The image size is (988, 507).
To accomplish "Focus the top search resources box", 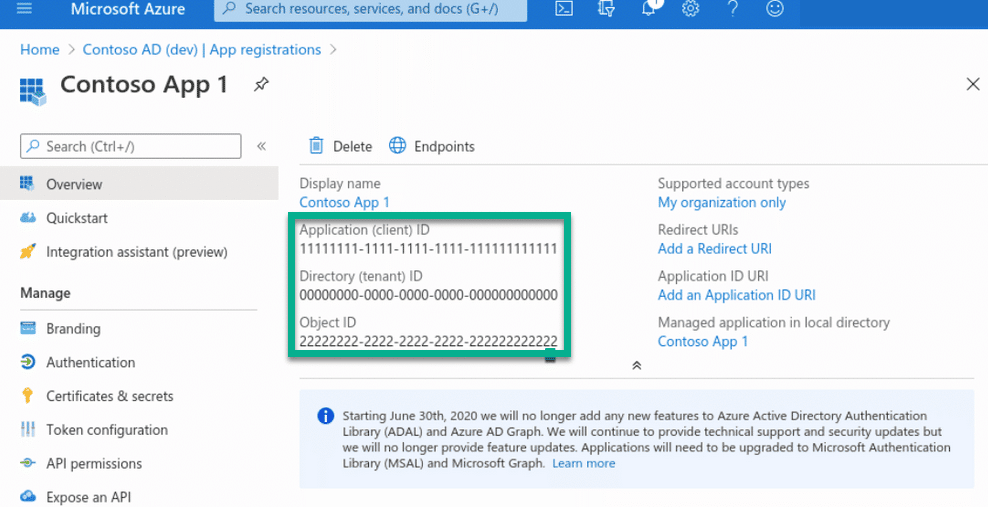I will click(x=370, y=9).
